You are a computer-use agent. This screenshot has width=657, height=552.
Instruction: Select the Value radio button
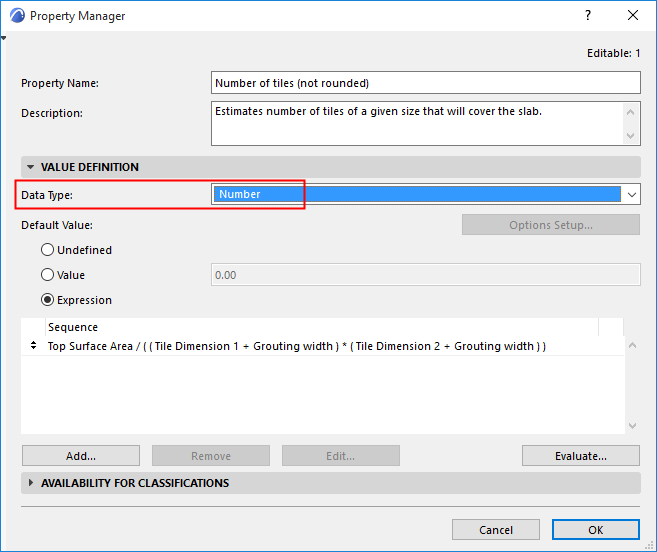pos(47,275)
